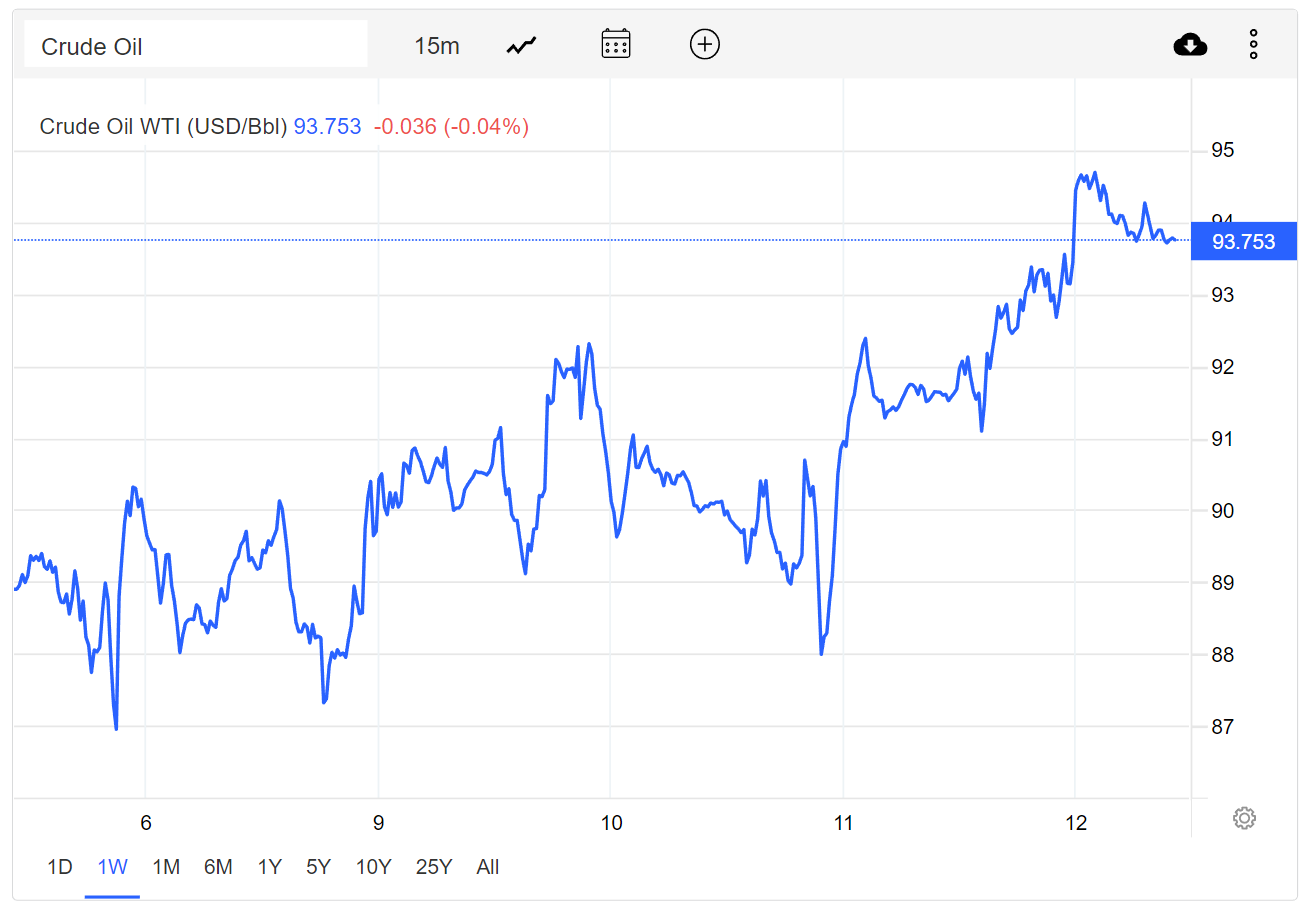Select the 1Y time range
Viewport: 1308px width, 912px height.
click(x=269, y=867)
